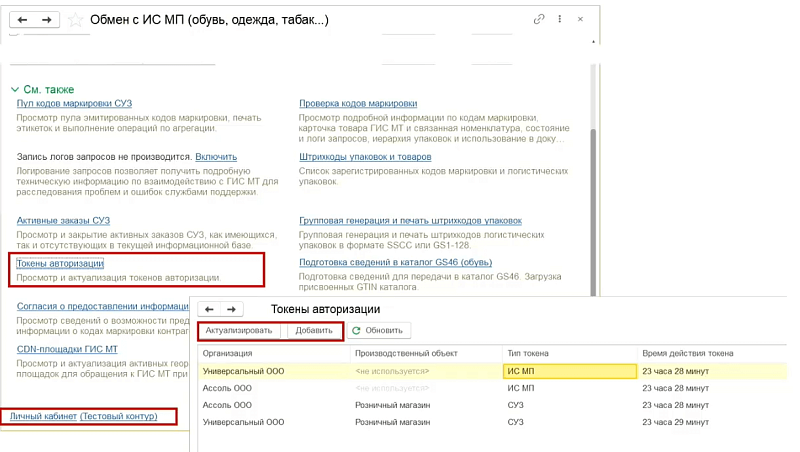Sort by Время действия токена column header

(x=712, y=354)
